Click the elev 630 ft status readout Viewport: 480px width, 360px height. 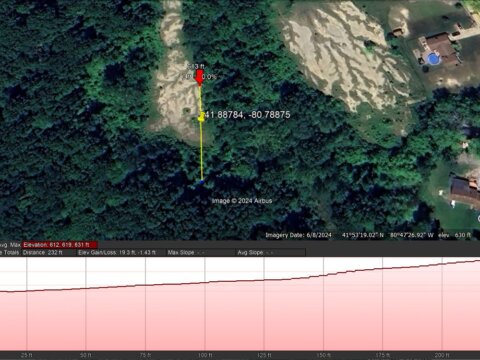coord(454,235)
